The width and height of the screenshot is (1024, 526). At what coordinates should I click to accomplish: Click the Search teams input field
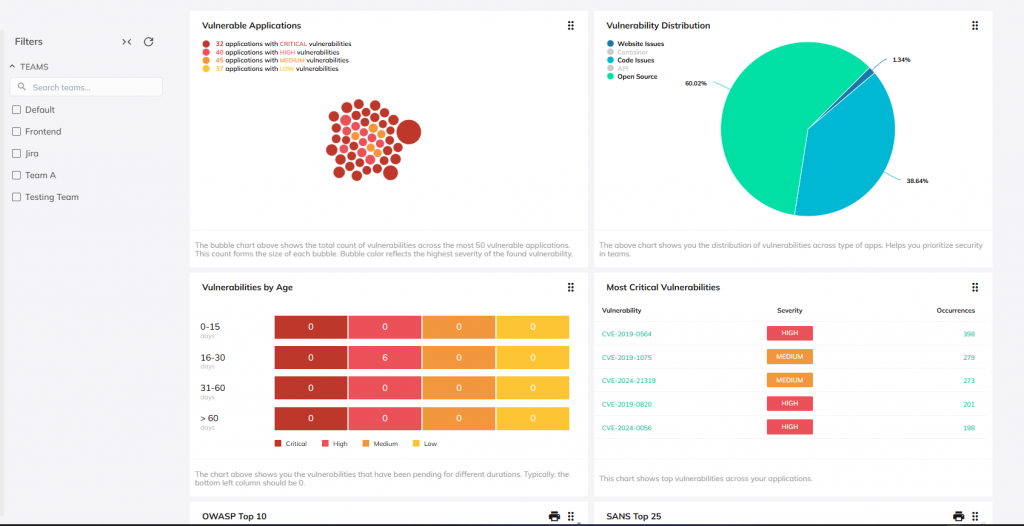point(94,88)
